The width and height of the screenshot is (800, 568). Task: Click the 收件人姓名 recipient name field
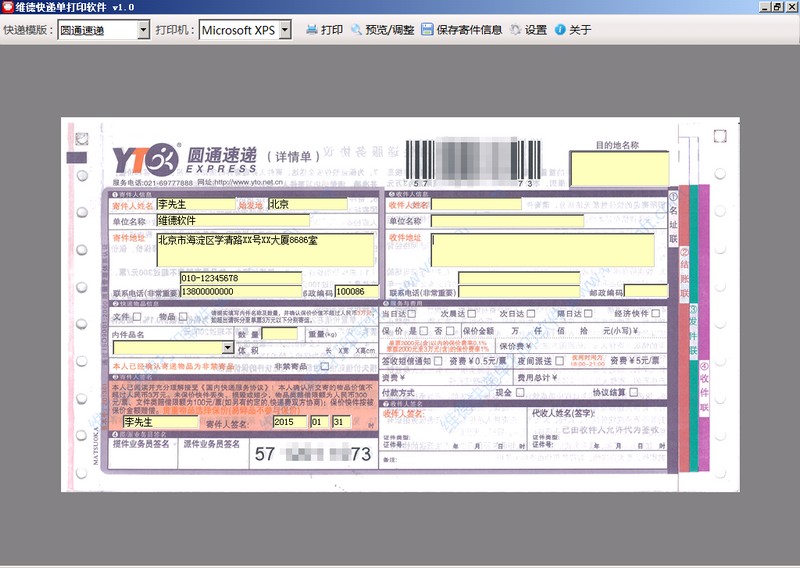476,205
